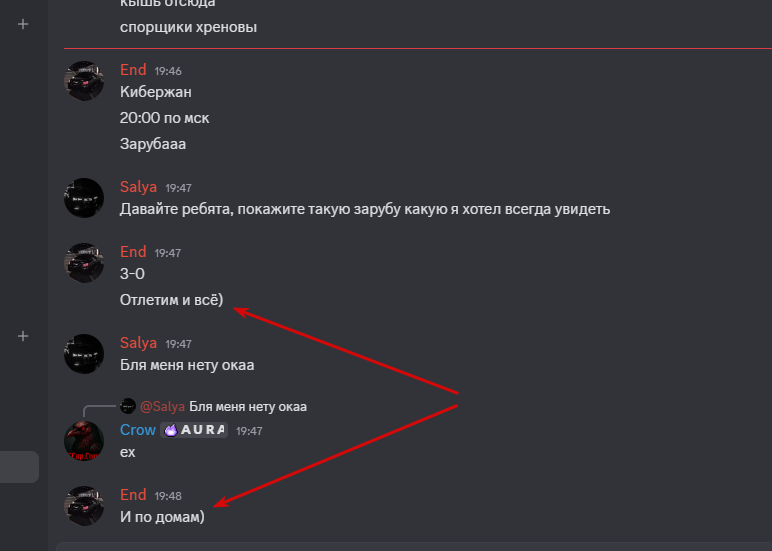The width and height of the screenshot is (772, 551).
Task: Click the message Отлетим и всё)
Action: coord(171,300)
